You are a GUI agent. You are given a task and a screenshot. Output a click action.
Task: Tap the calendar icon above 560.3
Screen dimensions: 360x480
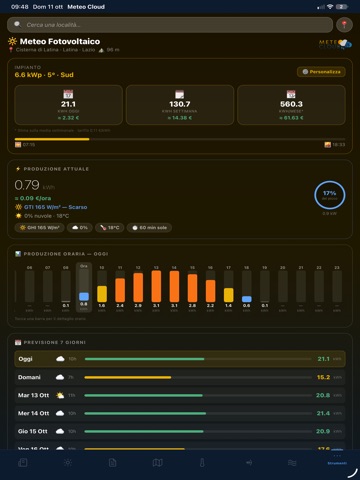[x=291, y=94]
